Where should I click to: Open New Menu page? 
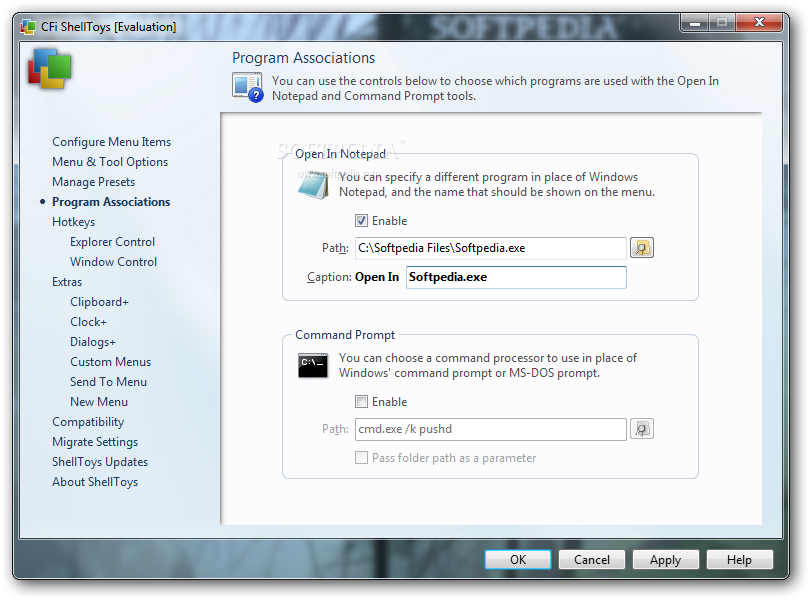99,402
